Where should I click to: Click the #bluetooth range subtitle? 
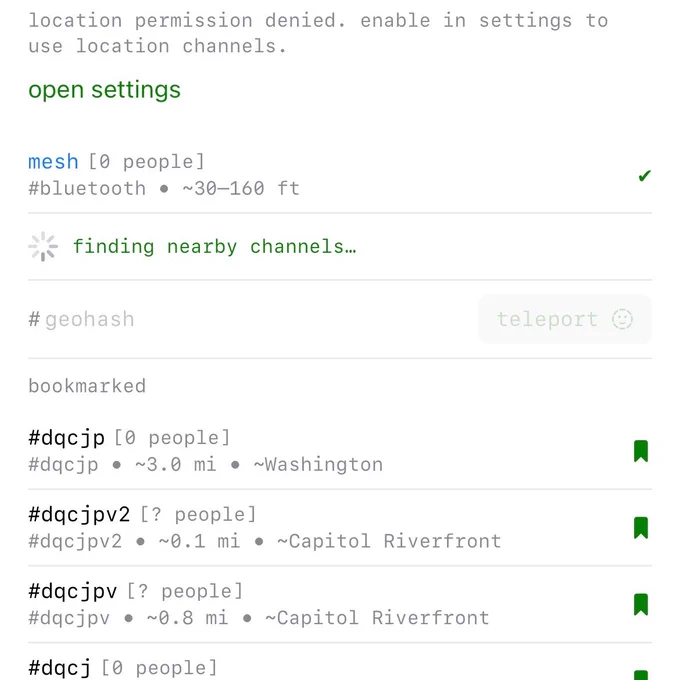tap(164, 189)
